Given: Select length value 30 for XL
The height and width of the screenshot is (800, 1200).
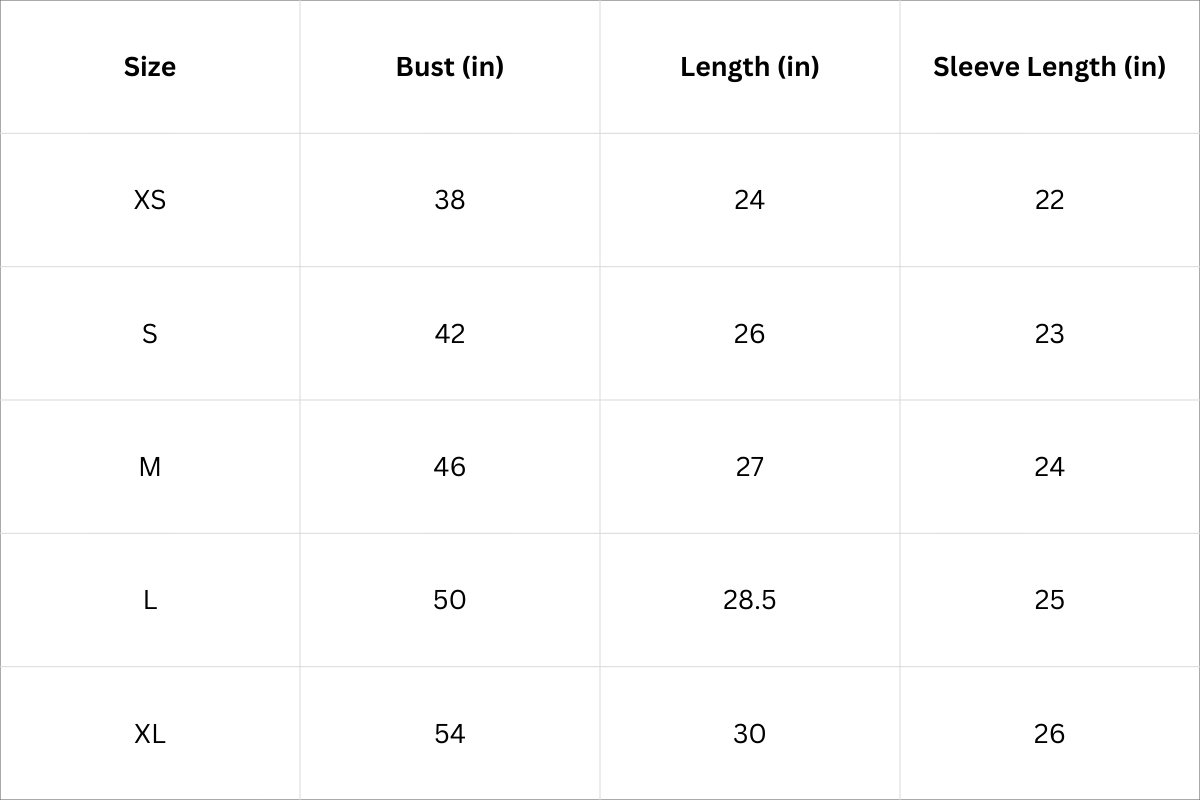Looking at the screenshot, I should tap(749, 734).
